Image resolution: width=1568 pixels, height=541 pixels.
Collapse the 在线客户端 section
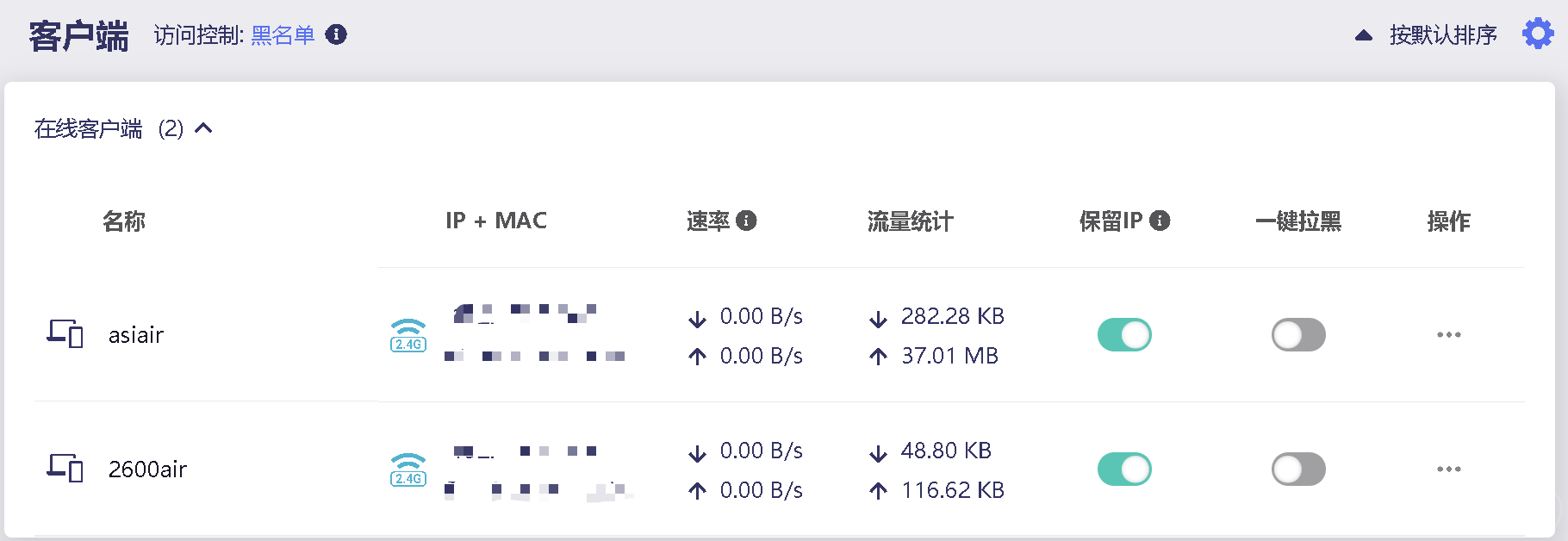pos(203,128)
